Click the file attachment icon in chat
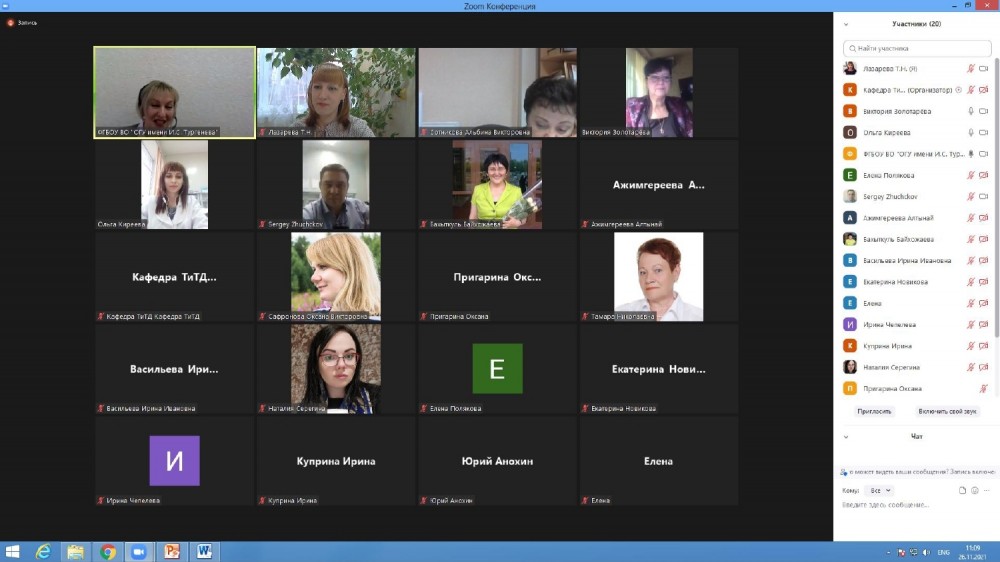The height and width of the screenshot is (562, 1000). click(x=962, y=491)
